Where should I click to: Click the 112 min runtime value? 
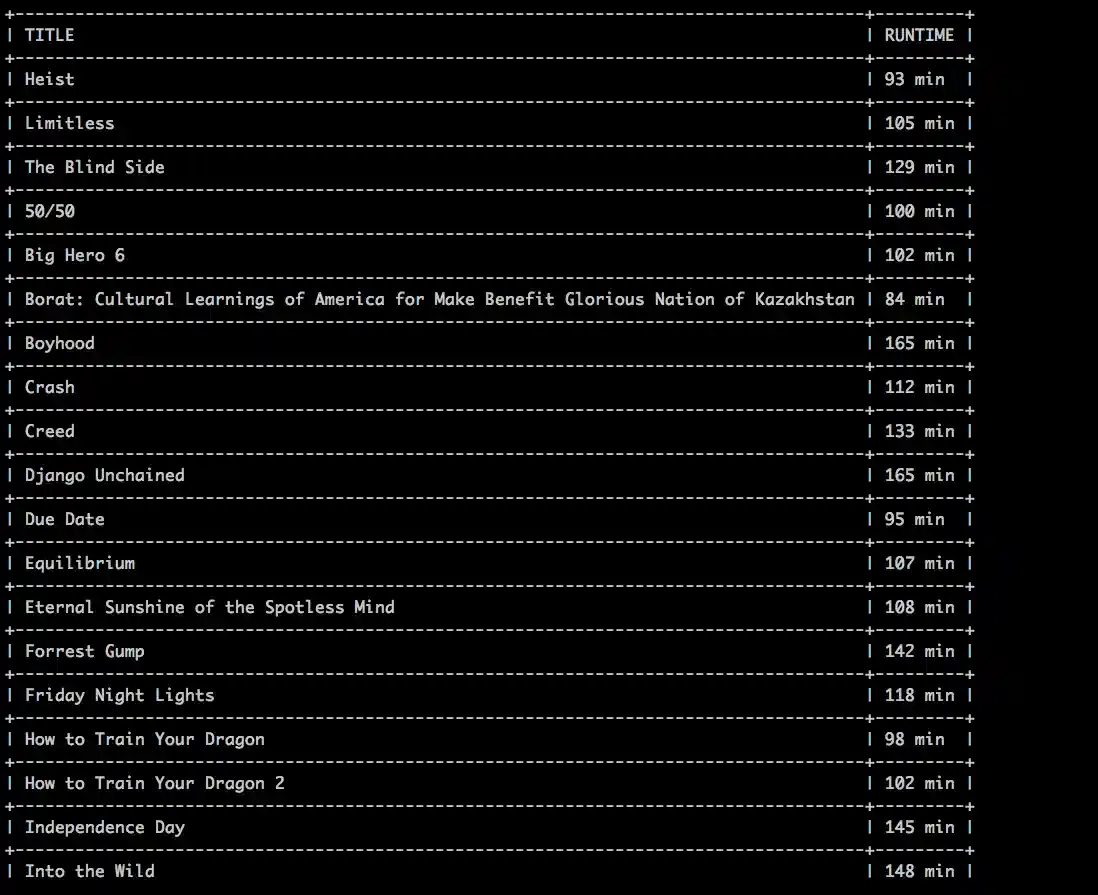[919, 387]
